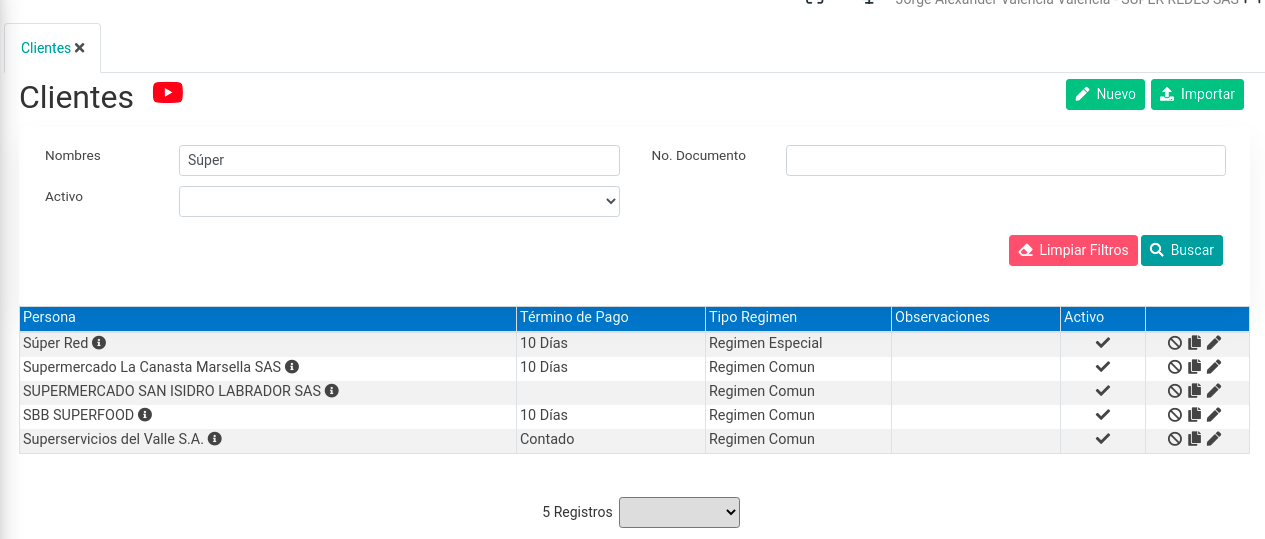Deactivate Supermercado La Canasta Marsella with ban icon

(1175, 367)
